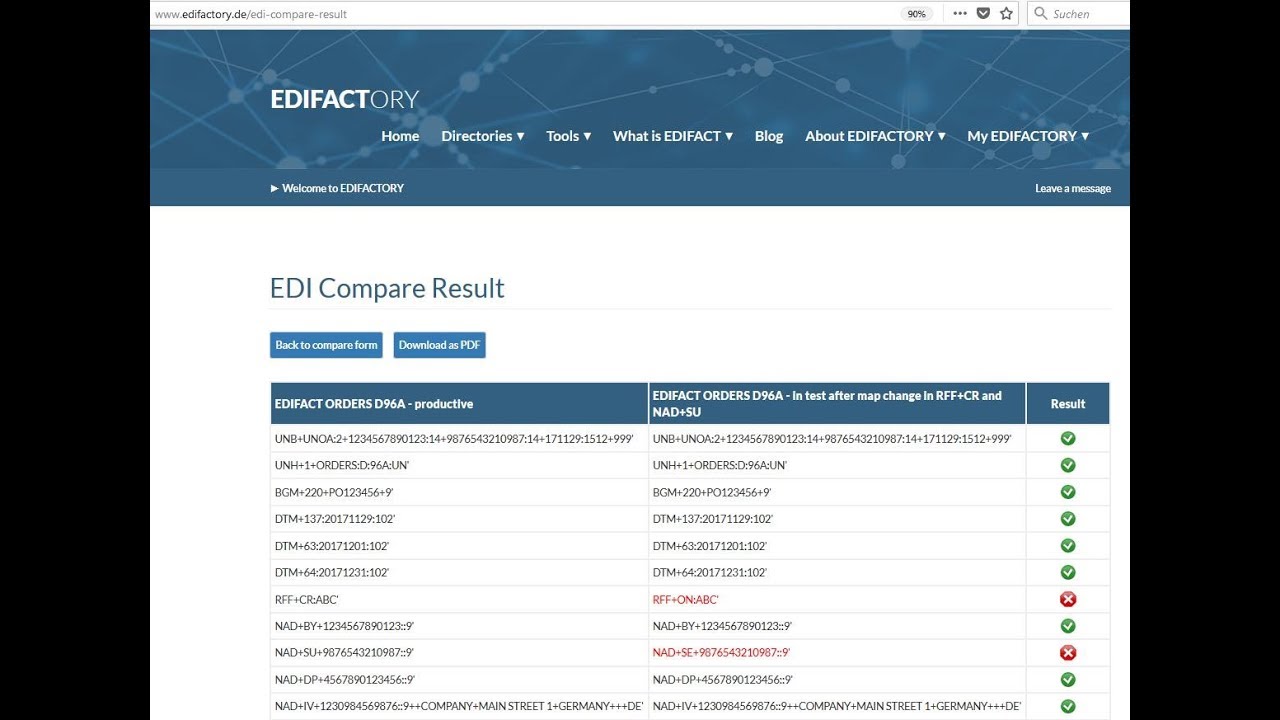Click the Welcome to EDIFACTORY breadcrumb
The height and width of the screenshot is (720, 1280).
pos(337,188)
